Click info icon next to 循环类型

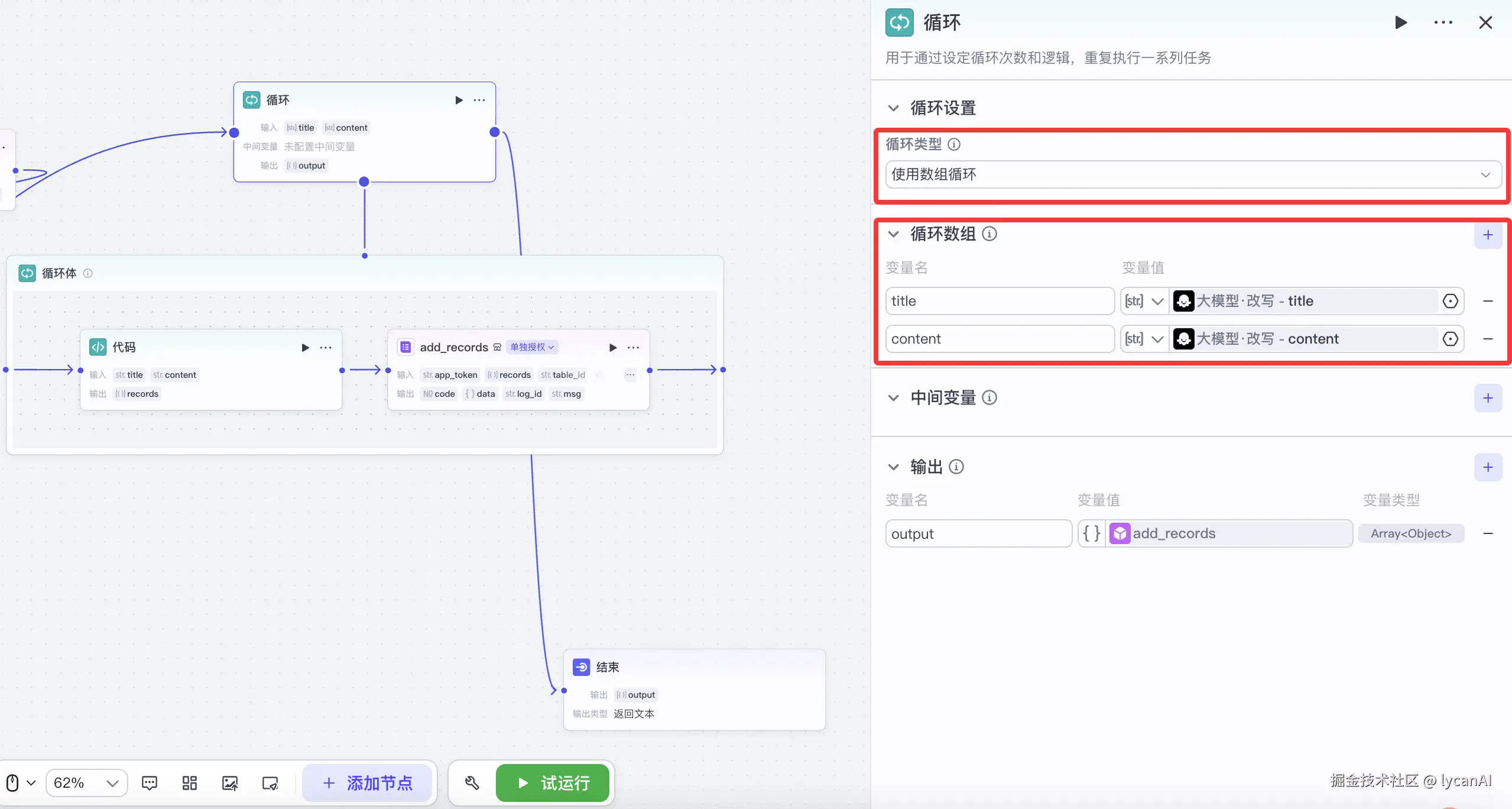pyautogui.click(x=954, y=144)
